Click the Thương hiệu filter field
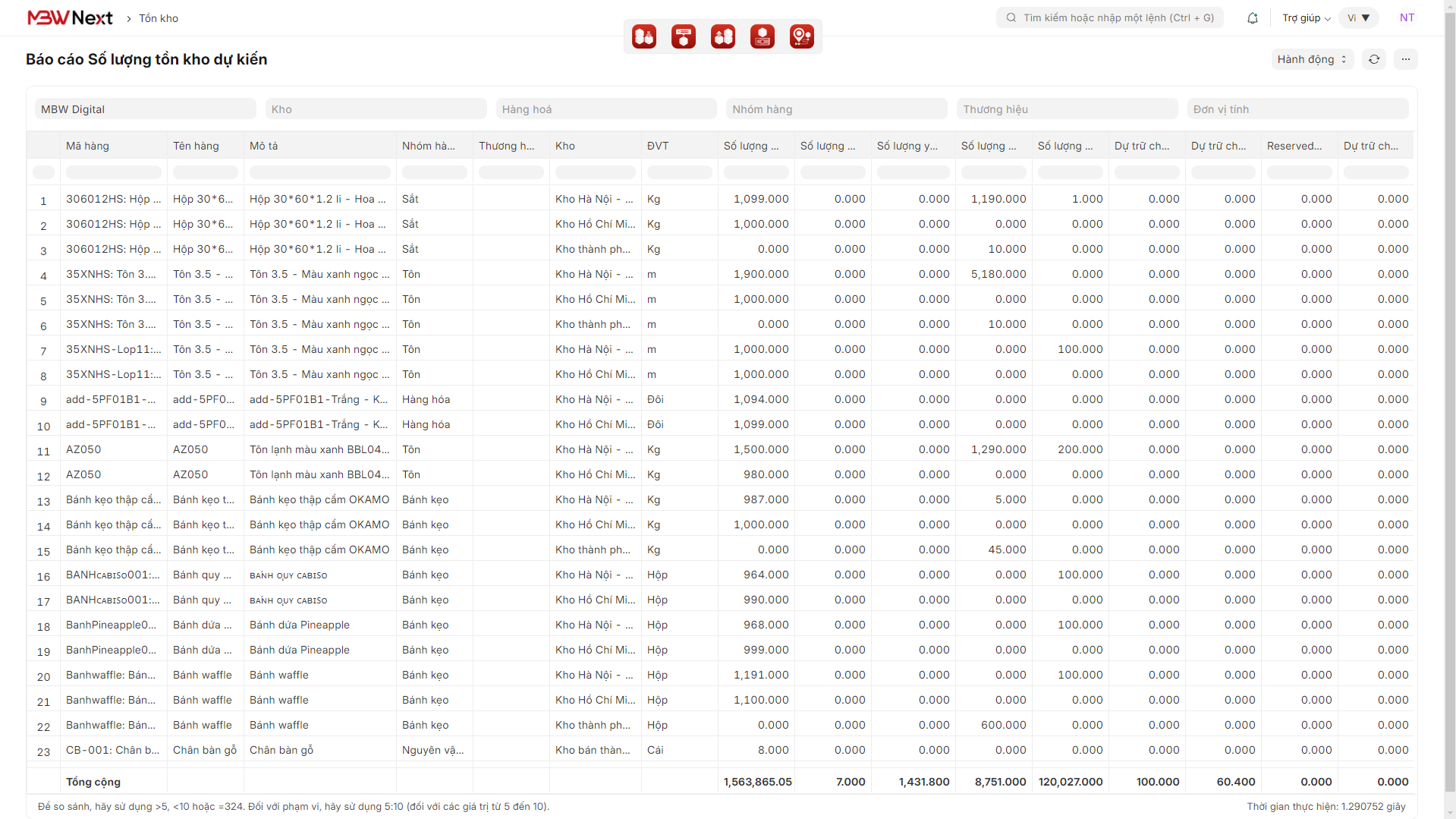The width and height of the screenshot is (1456, 819). [1067, 109]
